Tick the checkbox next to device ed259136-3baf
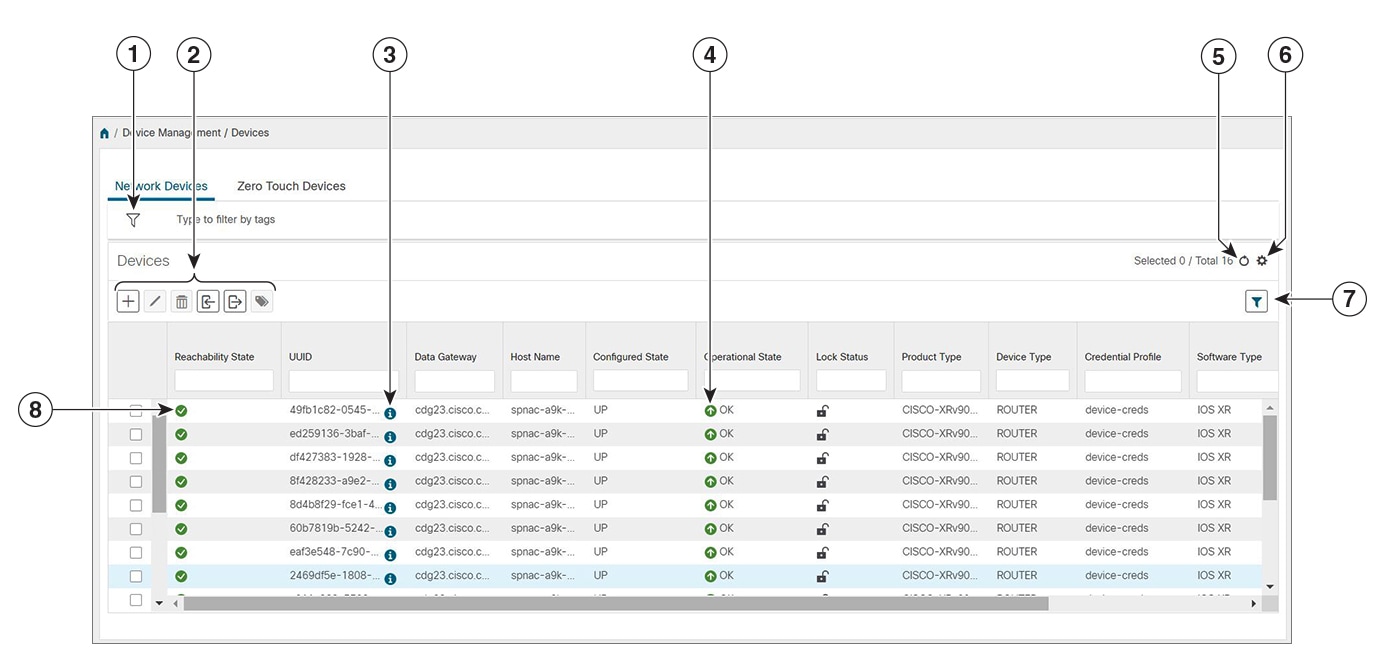Screen dimensions: 1384x656 click(x=137, y=433)
